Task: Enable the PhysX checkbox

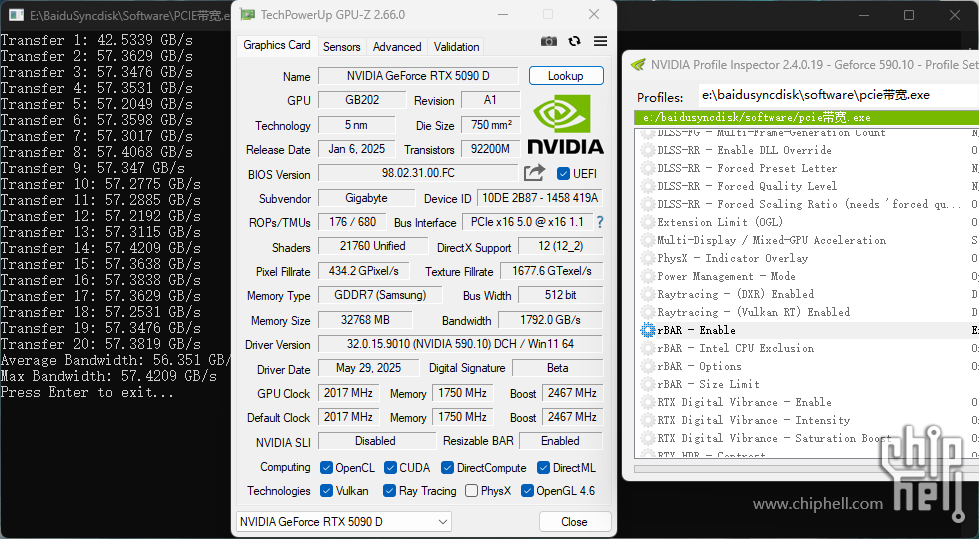Action: coord(471,490)
